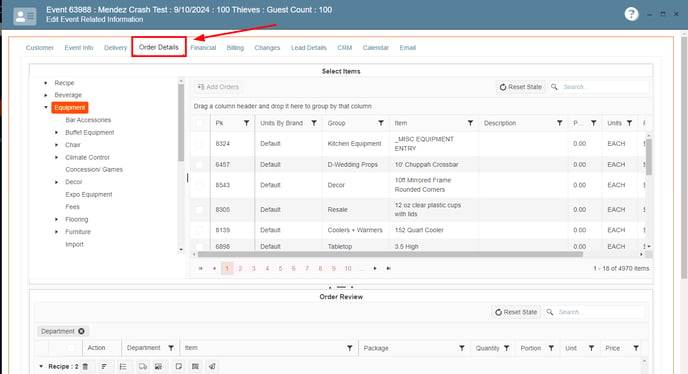The image size is (688, 374).
Task: Switch to the Customer tab
Action: click(39, 48)
